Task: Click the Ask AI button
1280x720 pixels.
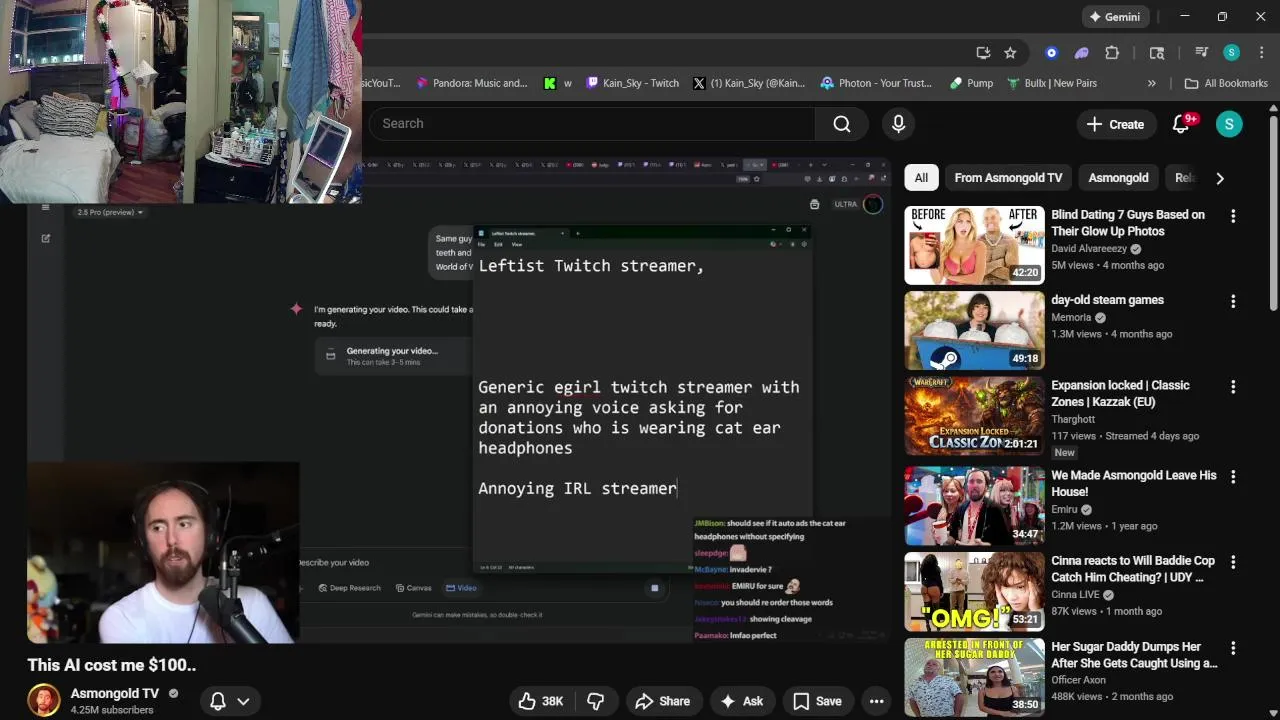Action: (x=741, y=701)
